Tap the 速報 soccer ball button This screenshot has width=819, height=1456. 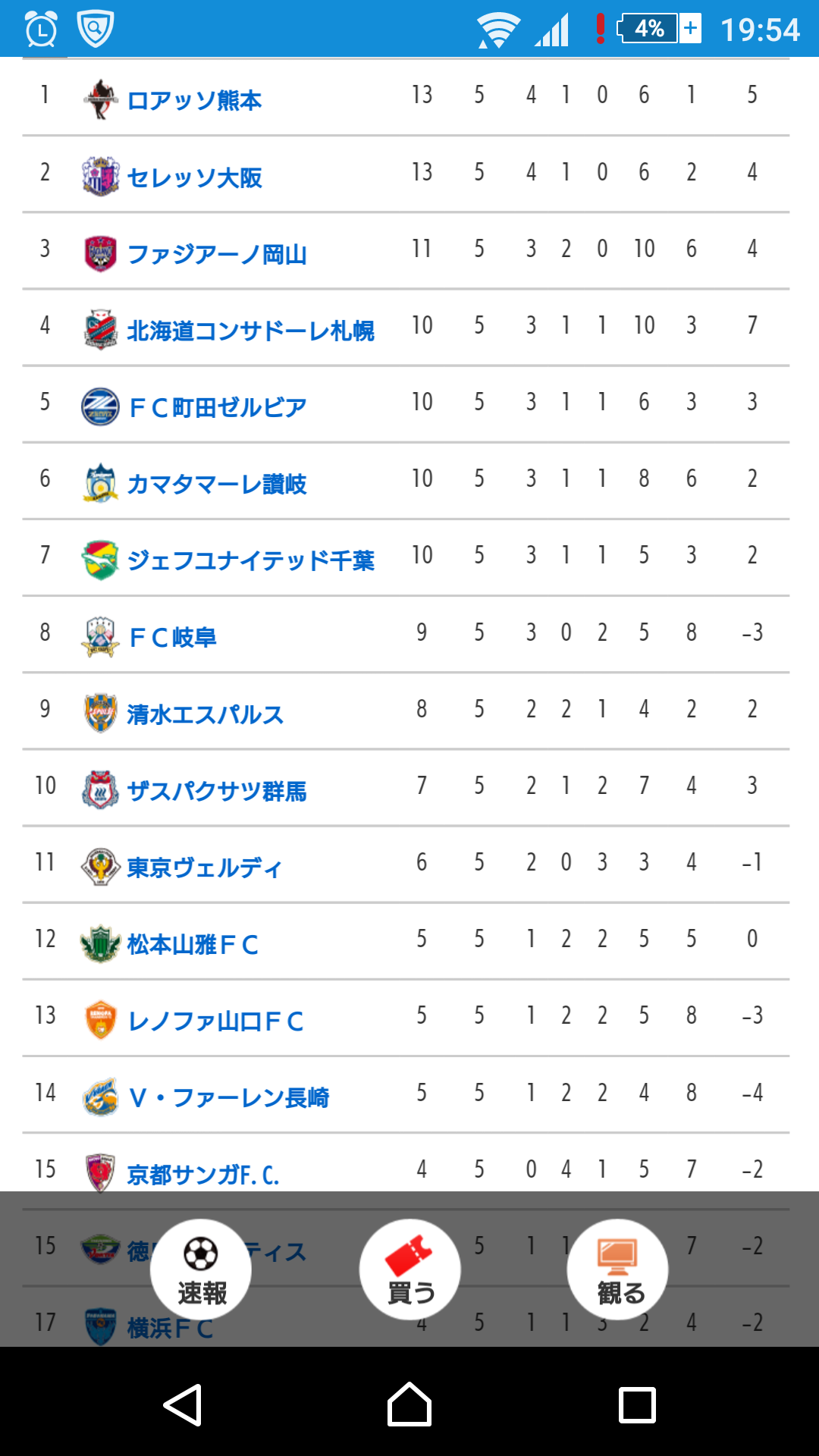point(201,1269)
